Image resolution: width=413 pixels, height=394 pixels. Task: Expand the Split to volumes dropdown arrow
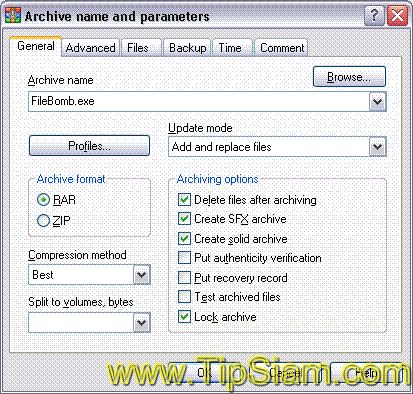pos(141,323)
